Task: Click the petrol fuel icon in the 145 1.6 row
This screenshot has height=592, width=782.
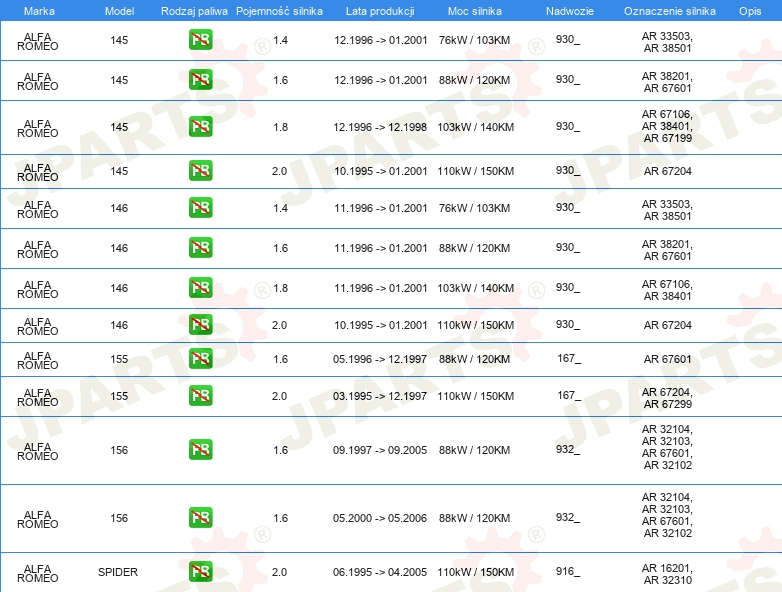Action: 200,80
